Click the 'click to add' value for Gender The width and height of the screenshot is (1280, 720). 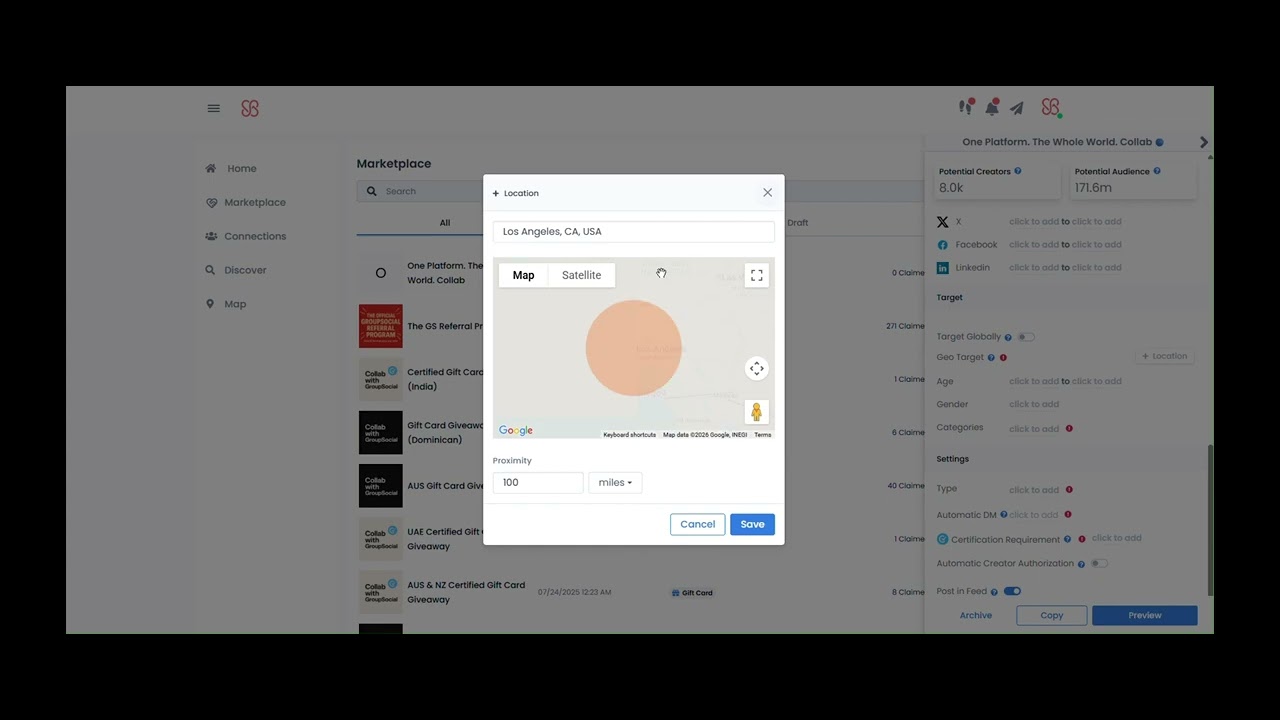(1034, 405)
